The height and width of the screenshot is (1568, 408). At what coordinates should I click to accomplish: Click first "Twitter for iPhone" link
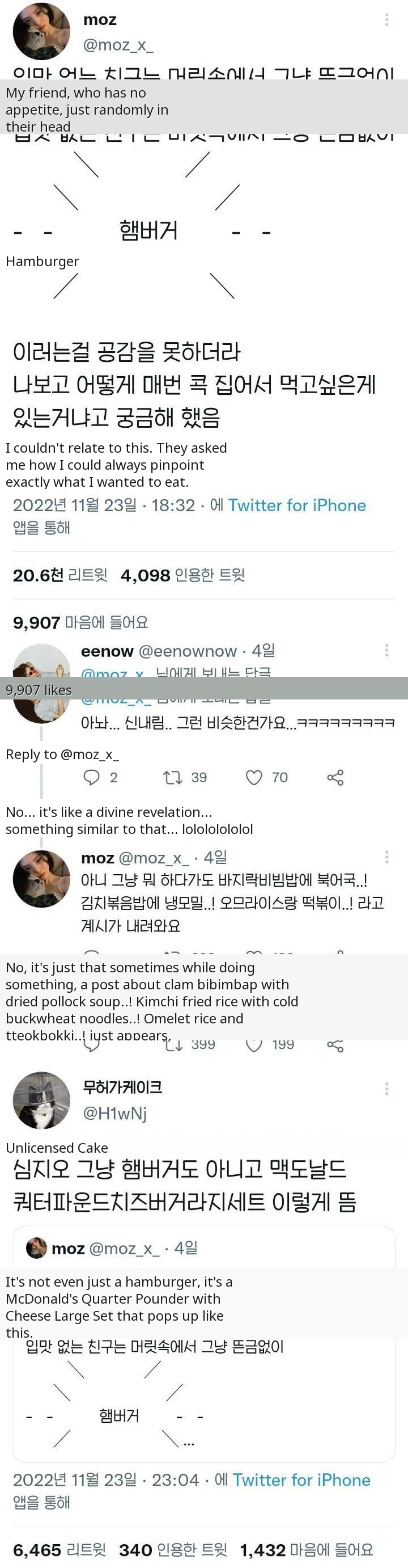tap(297, 505)
